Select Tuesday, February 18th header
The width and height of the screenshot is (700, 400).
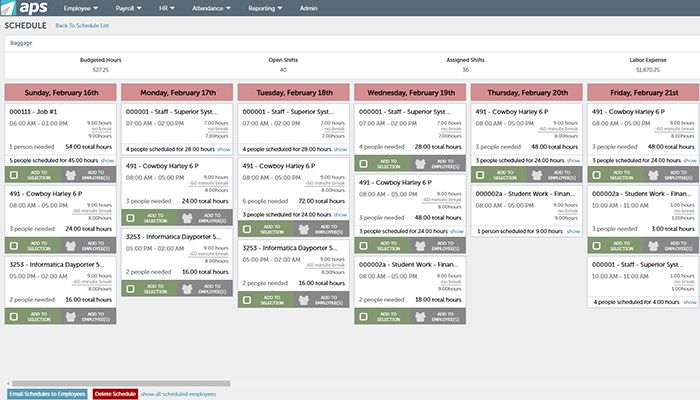294,92
